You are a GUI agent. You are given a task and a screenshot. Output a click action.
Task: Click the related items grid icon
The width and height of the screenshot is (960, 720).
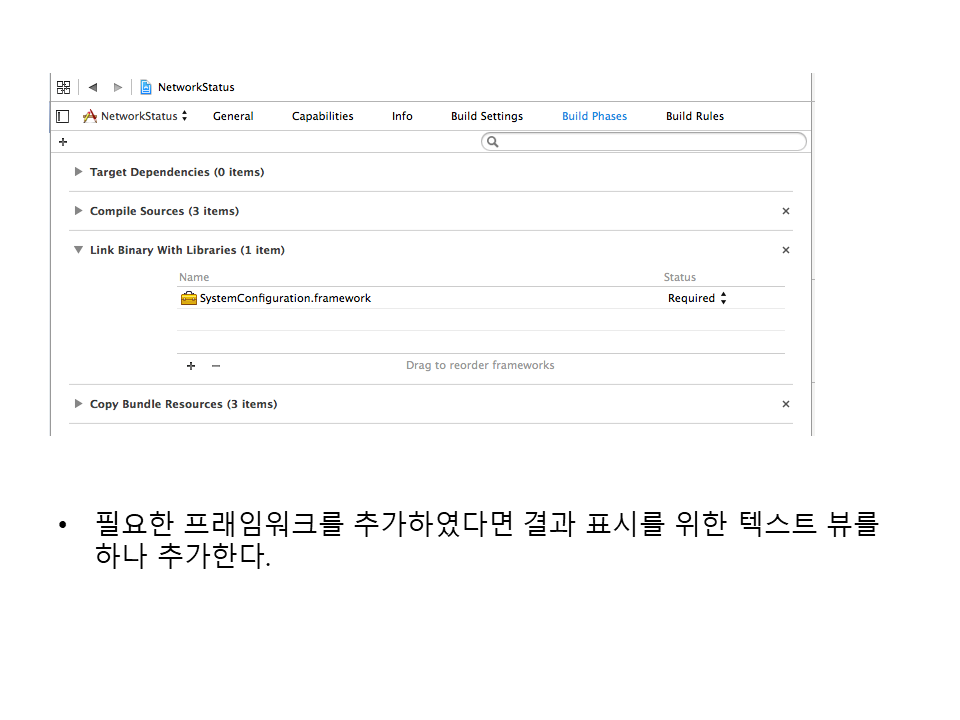coord(63,87)
